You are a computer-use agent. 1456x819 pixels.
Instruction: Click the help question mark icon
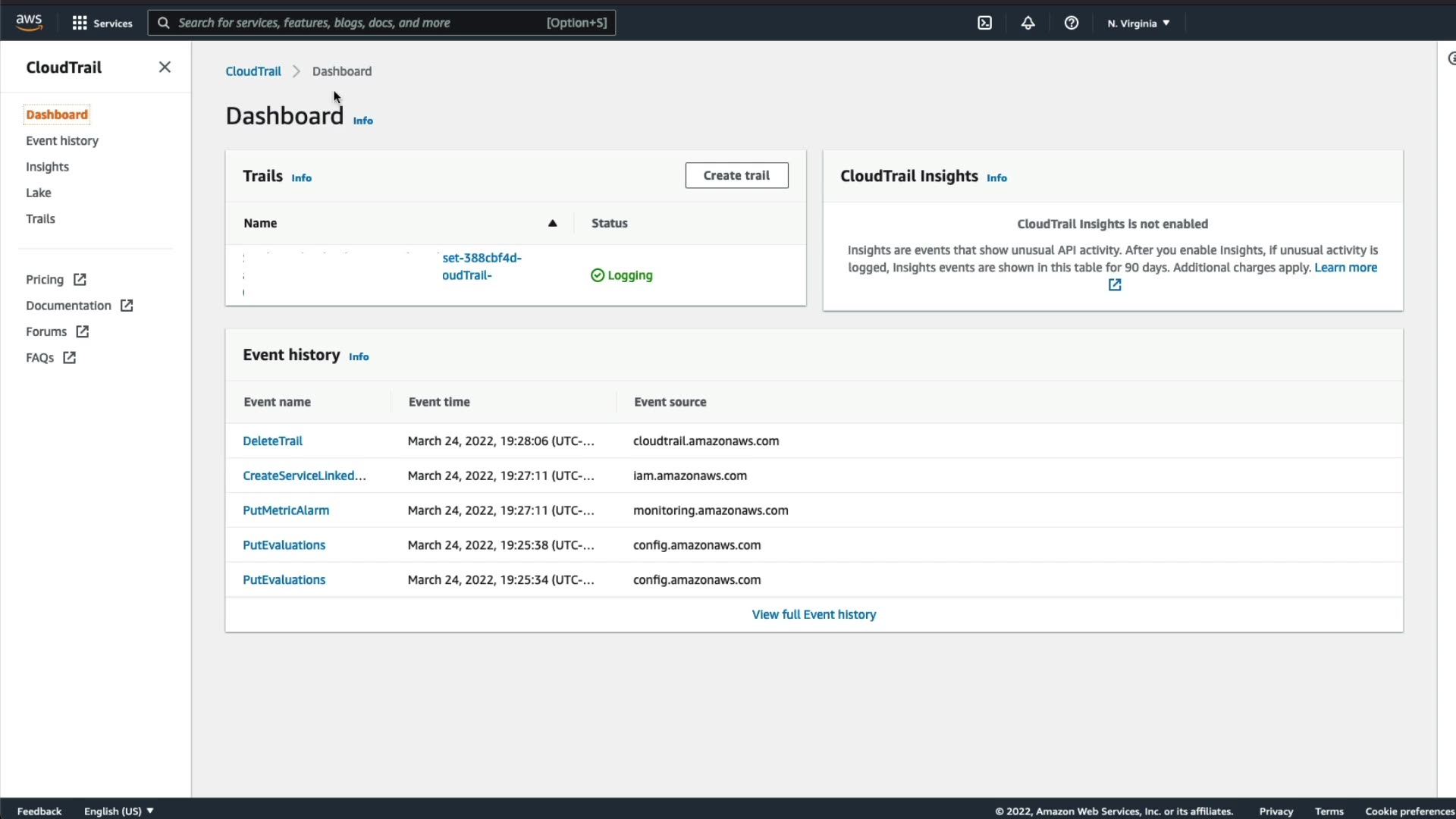(x=1071, y=23)
